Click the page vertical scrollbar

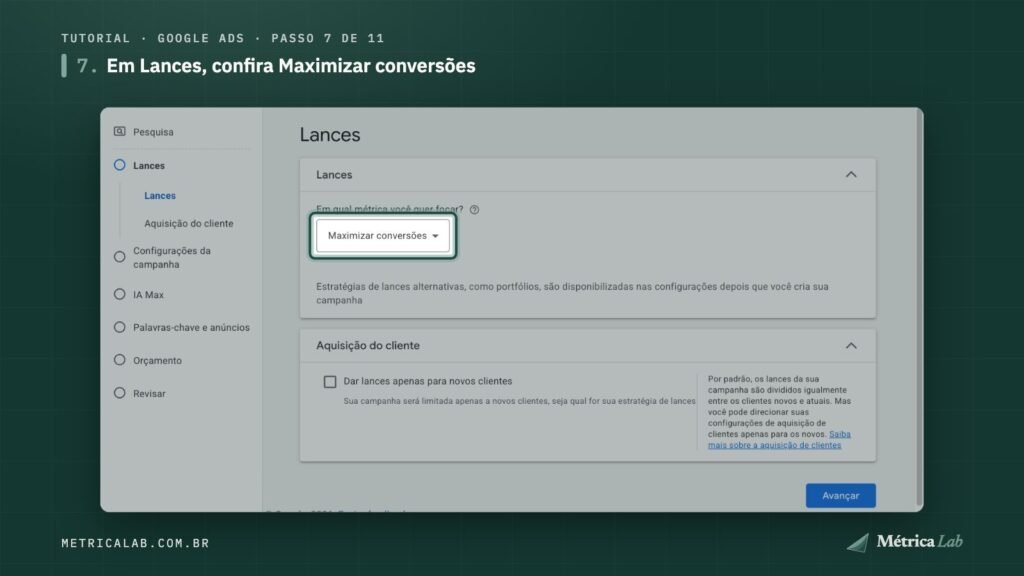pyautogui.click(x=920, y=309)
